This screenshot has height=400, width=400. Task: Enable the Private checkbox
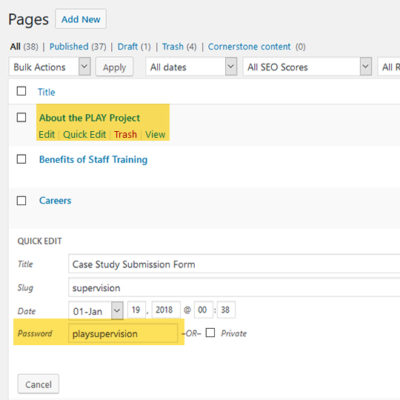point(210,333)
